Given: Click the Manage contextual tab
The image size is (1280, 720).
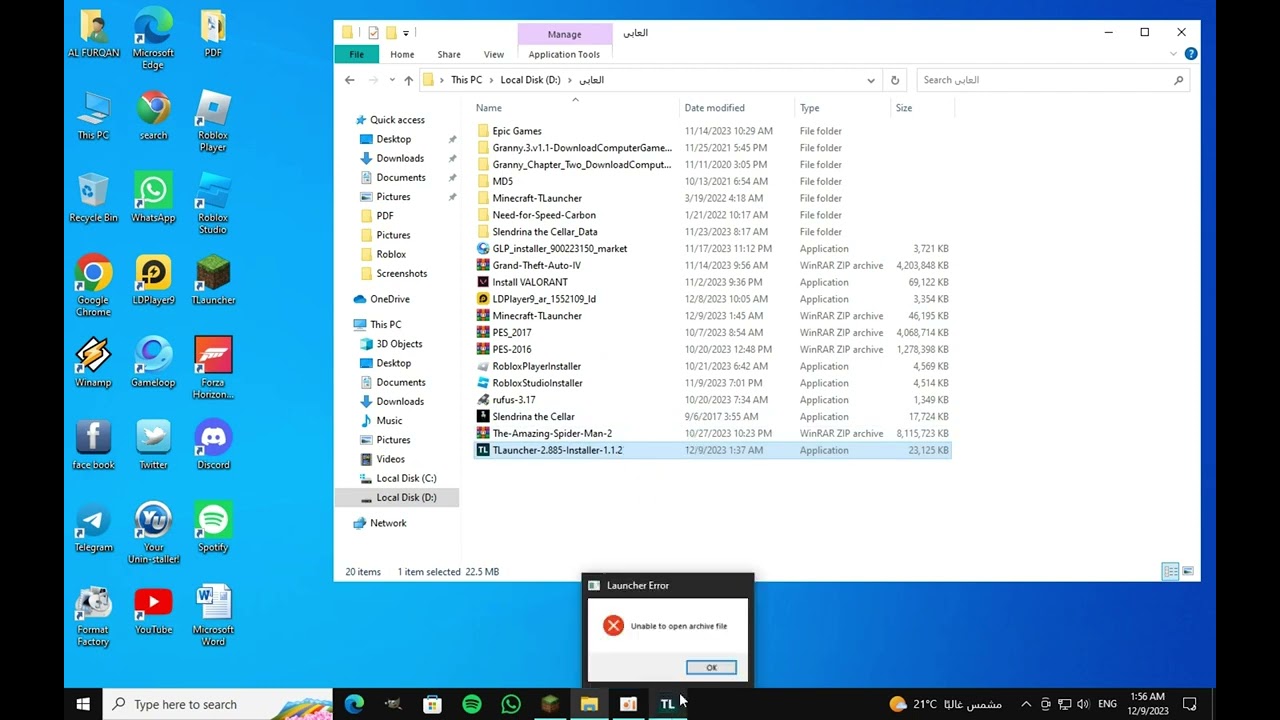Looking at the screenshot, I should coord(564,34).
